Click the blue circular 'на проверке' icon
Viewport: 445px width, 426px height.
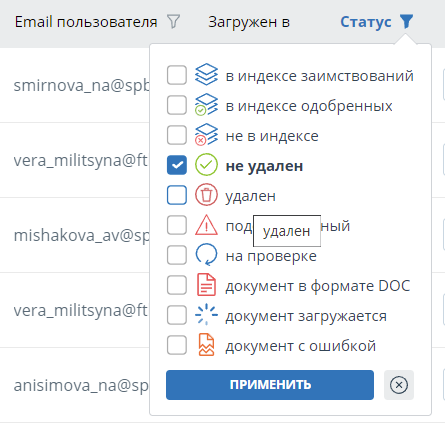[206, 255]
